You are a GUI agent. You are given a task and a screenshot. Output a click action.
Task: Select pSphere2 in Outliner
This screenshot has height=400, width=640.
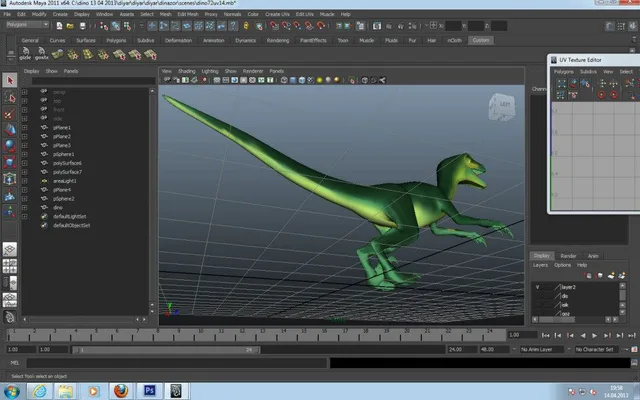tap(64, 199)
